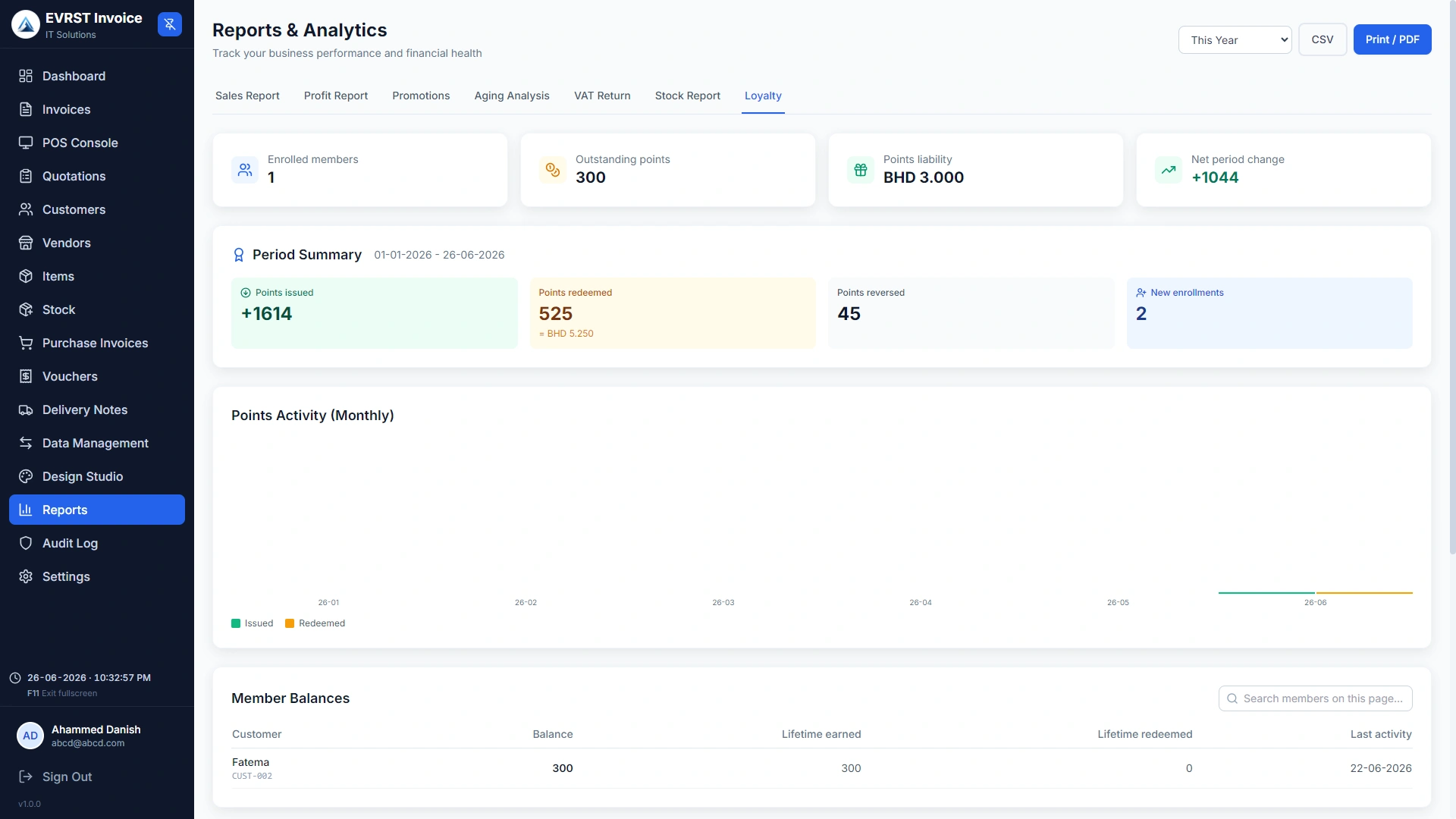Open the Stock Report tab
Image resolution: width=1456 pixels, height=819 pixels.
[688, 96]
